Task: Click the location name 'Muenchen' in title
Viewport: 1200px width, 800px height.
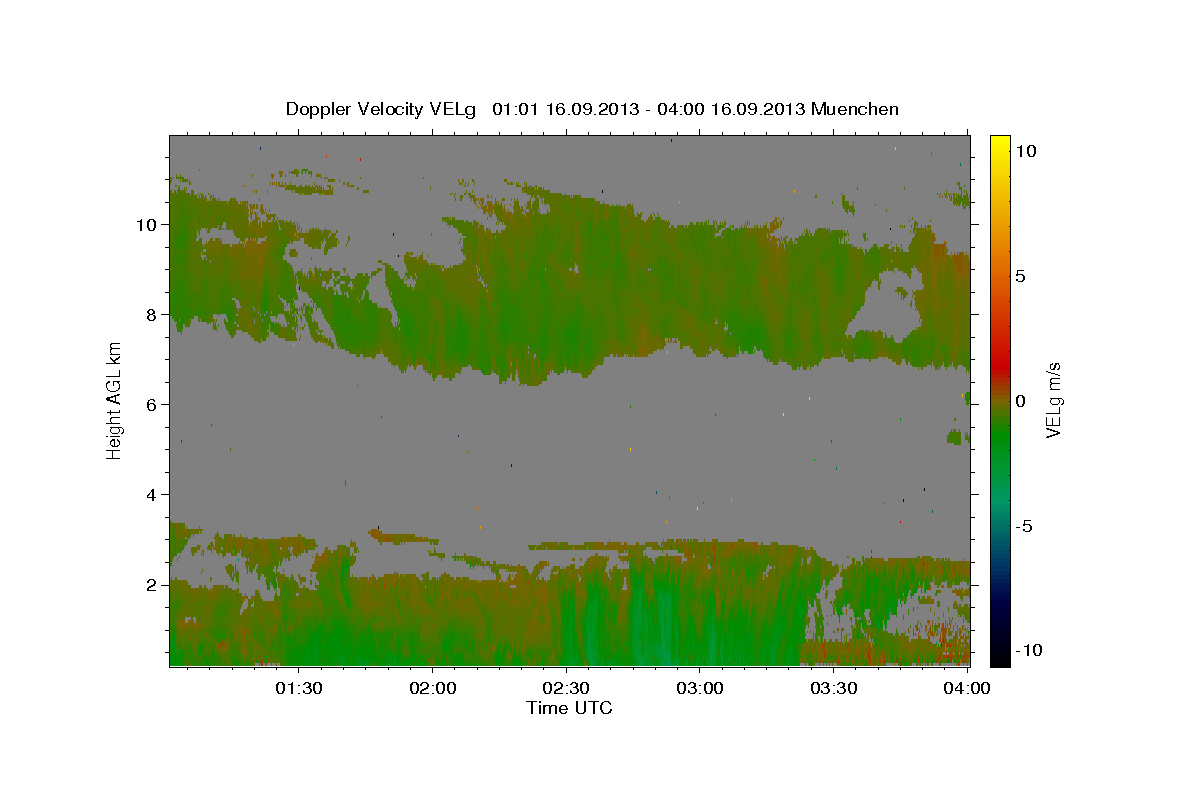Action: pos(854,109)
